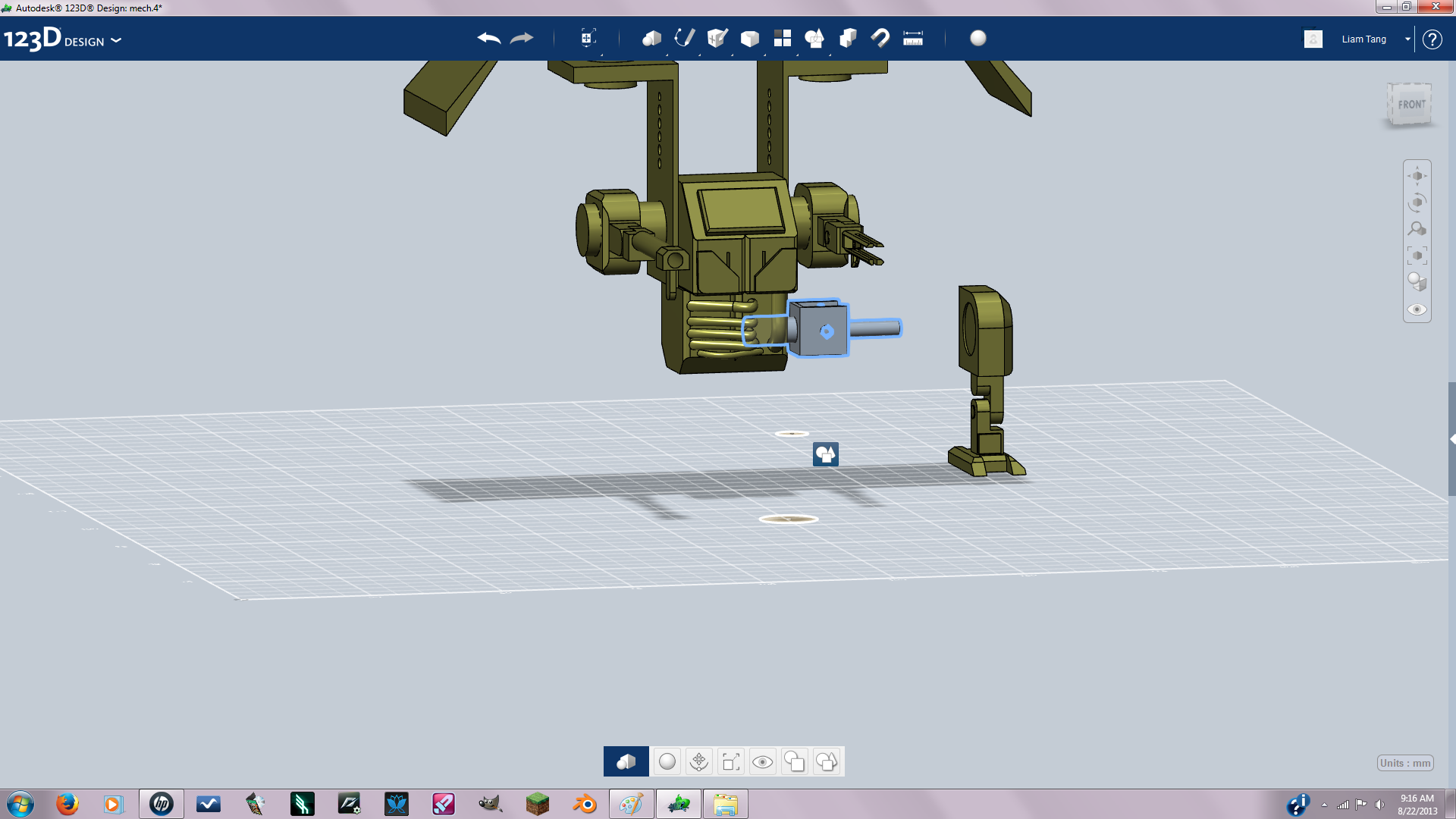This screenshot has width=1456, height=819.
Task: Select the Zoom navigation tool
Action: coord(1417,229)
